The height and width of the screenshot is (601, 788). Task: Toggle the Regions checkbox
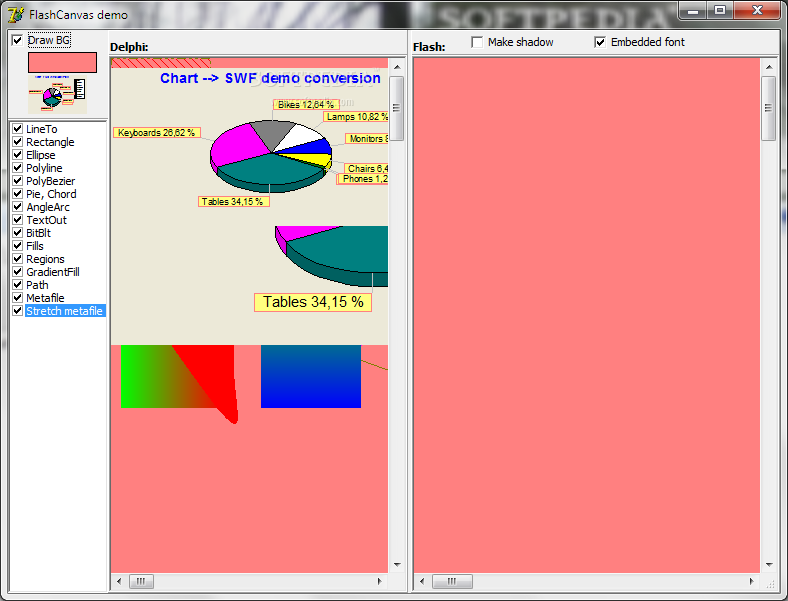(x=18, y=259)
